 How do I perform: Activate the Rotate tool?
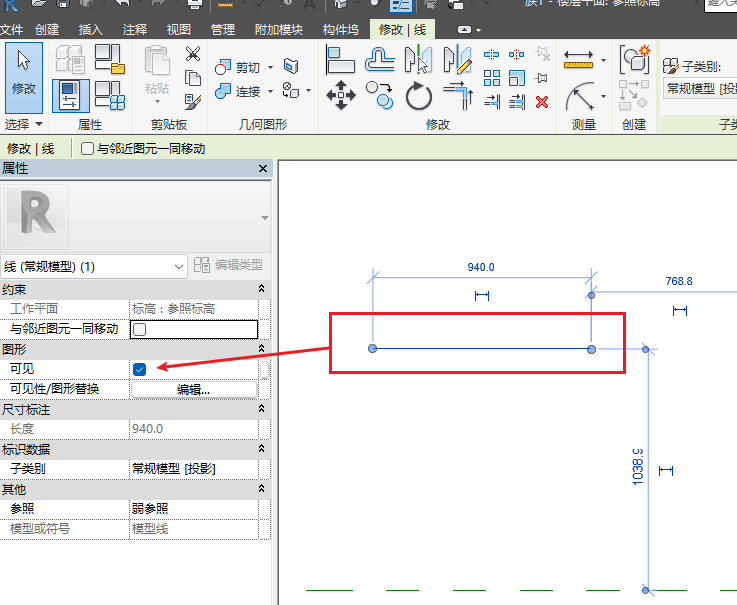coord(418,96)
